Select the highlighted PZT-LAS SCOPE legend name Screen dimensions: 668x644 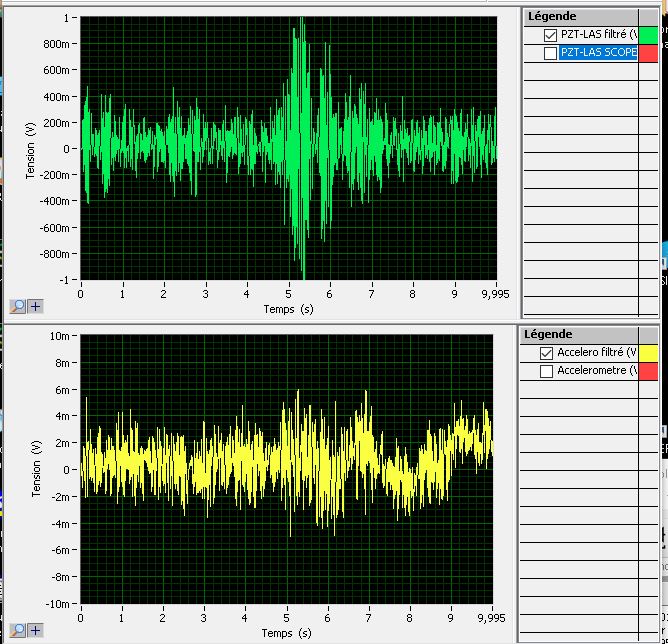[x=598, y=53]
